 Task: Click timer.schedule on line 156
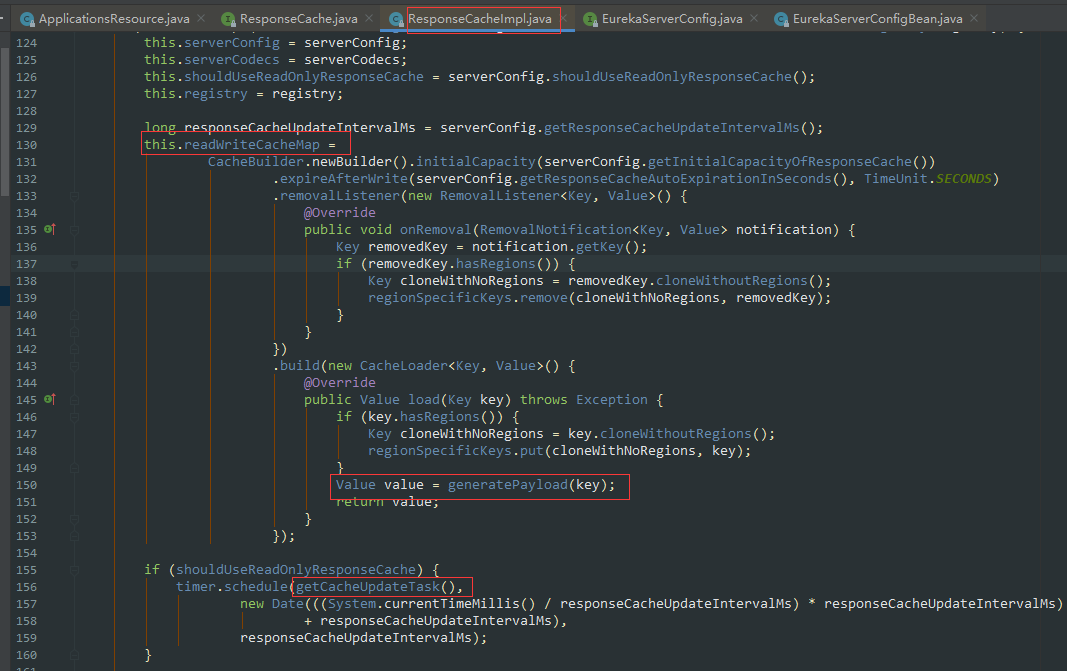(x=232, y=587)
